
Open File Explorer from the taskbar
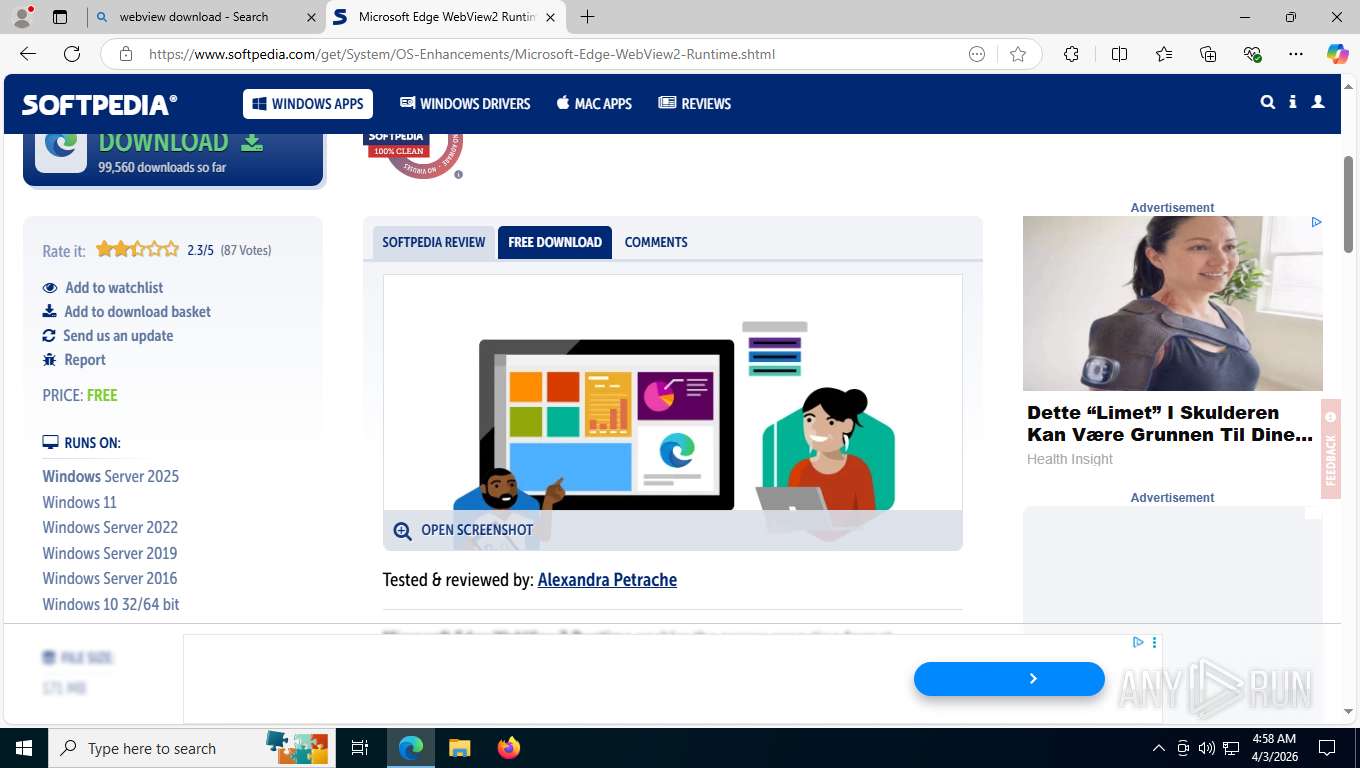459,748
